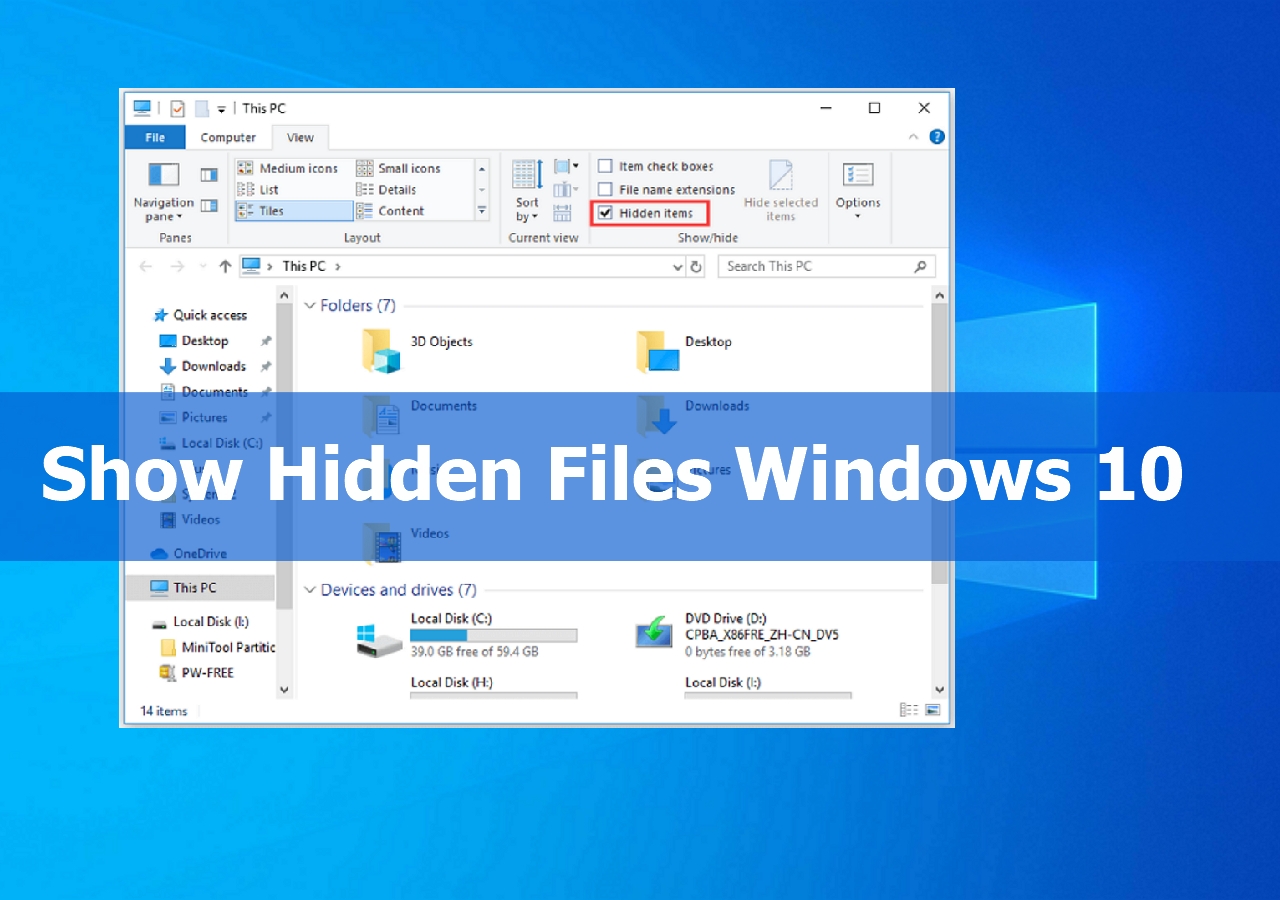Open the PW-FREE item in navigation pane
This screenshot has height=900, width=1280.
(196, 672)
